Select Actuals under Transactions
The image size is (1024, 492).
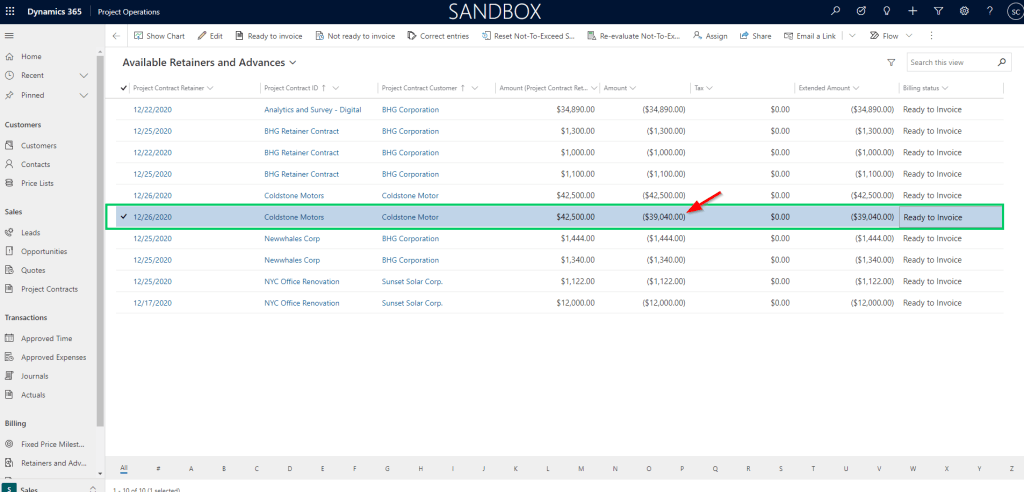(x=33, y=395)
